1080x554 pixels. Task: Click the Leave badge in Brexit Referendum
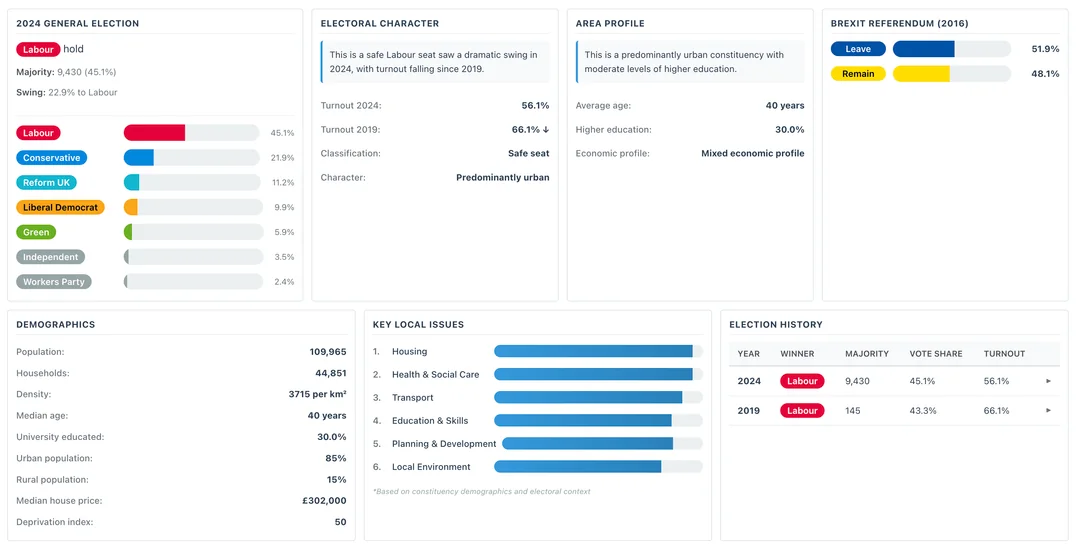pyautogui.click(x=858, y=49)
